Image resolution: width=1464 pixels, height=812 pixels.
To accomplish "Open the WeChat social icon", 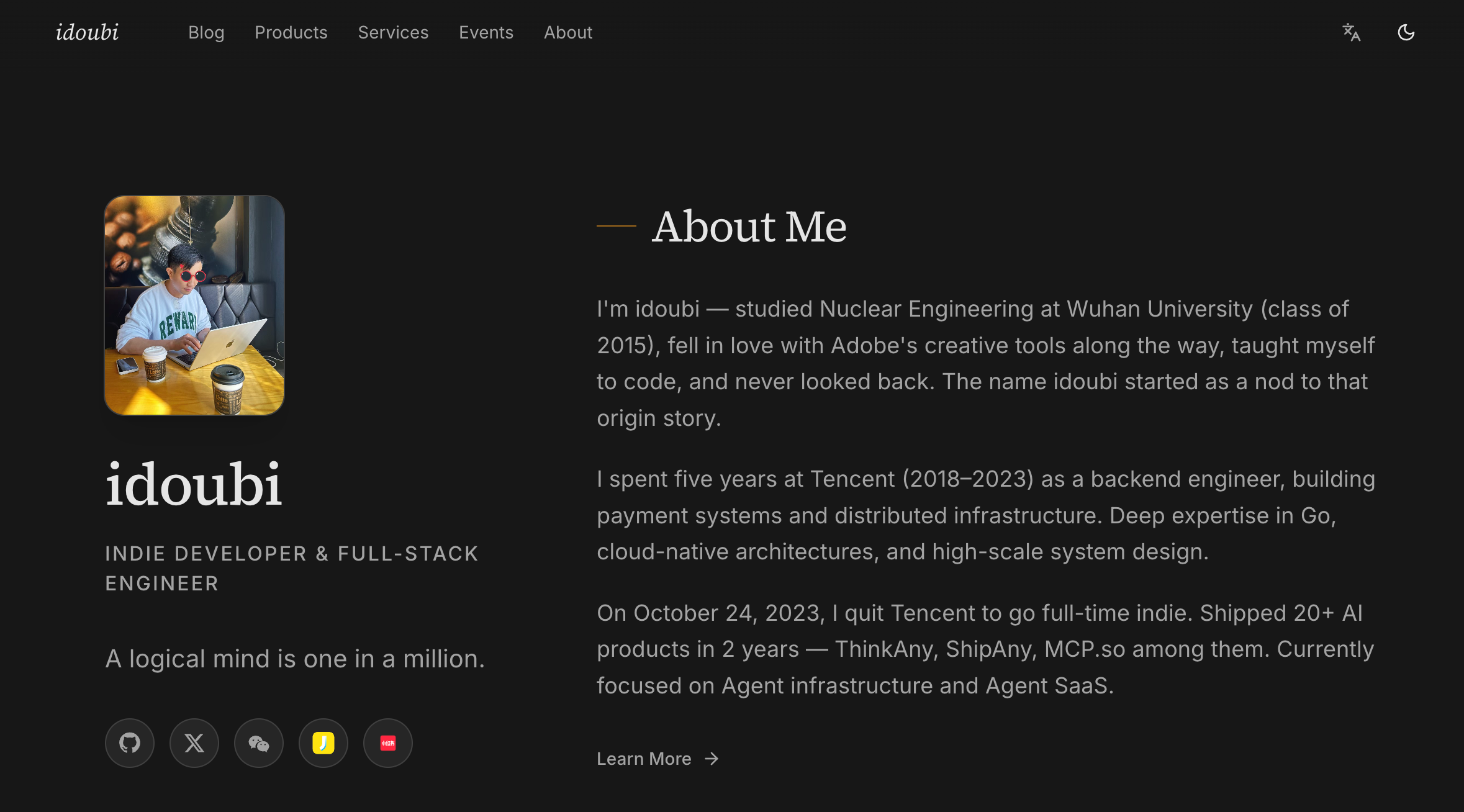I will 259,743.
